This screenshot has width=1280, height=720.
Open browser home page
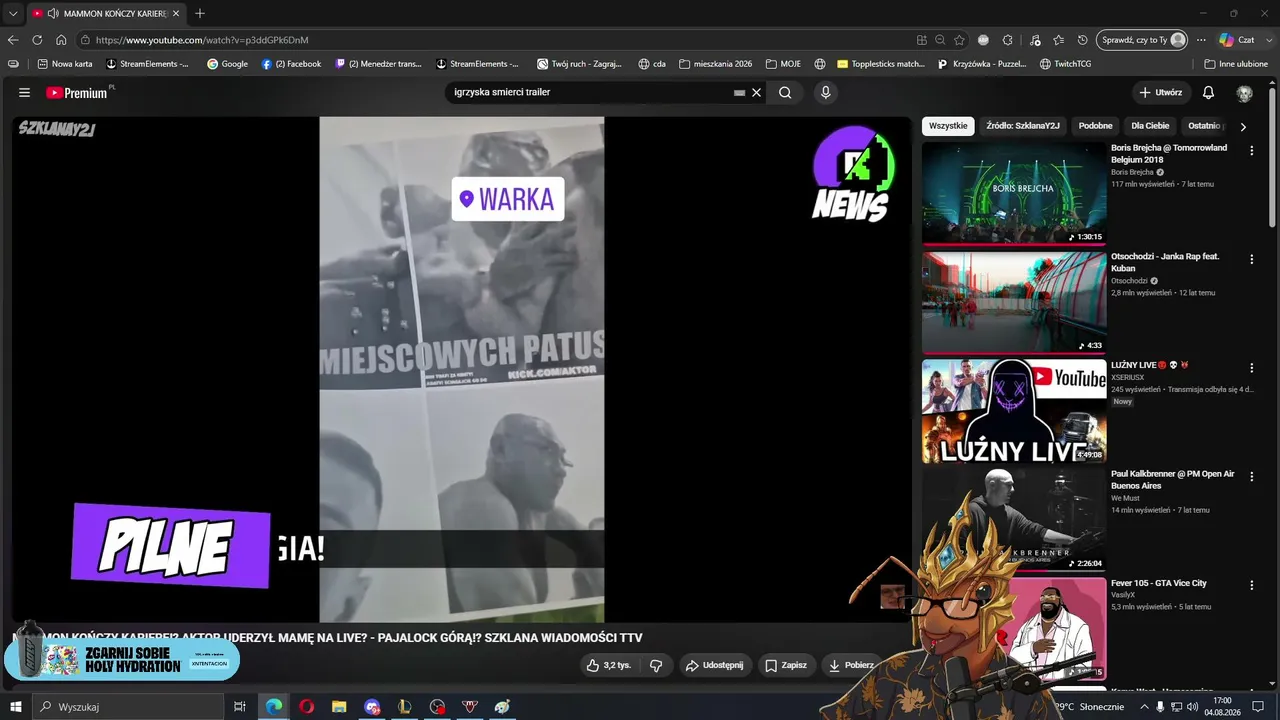pyautogui.click(x=61, y=40)
